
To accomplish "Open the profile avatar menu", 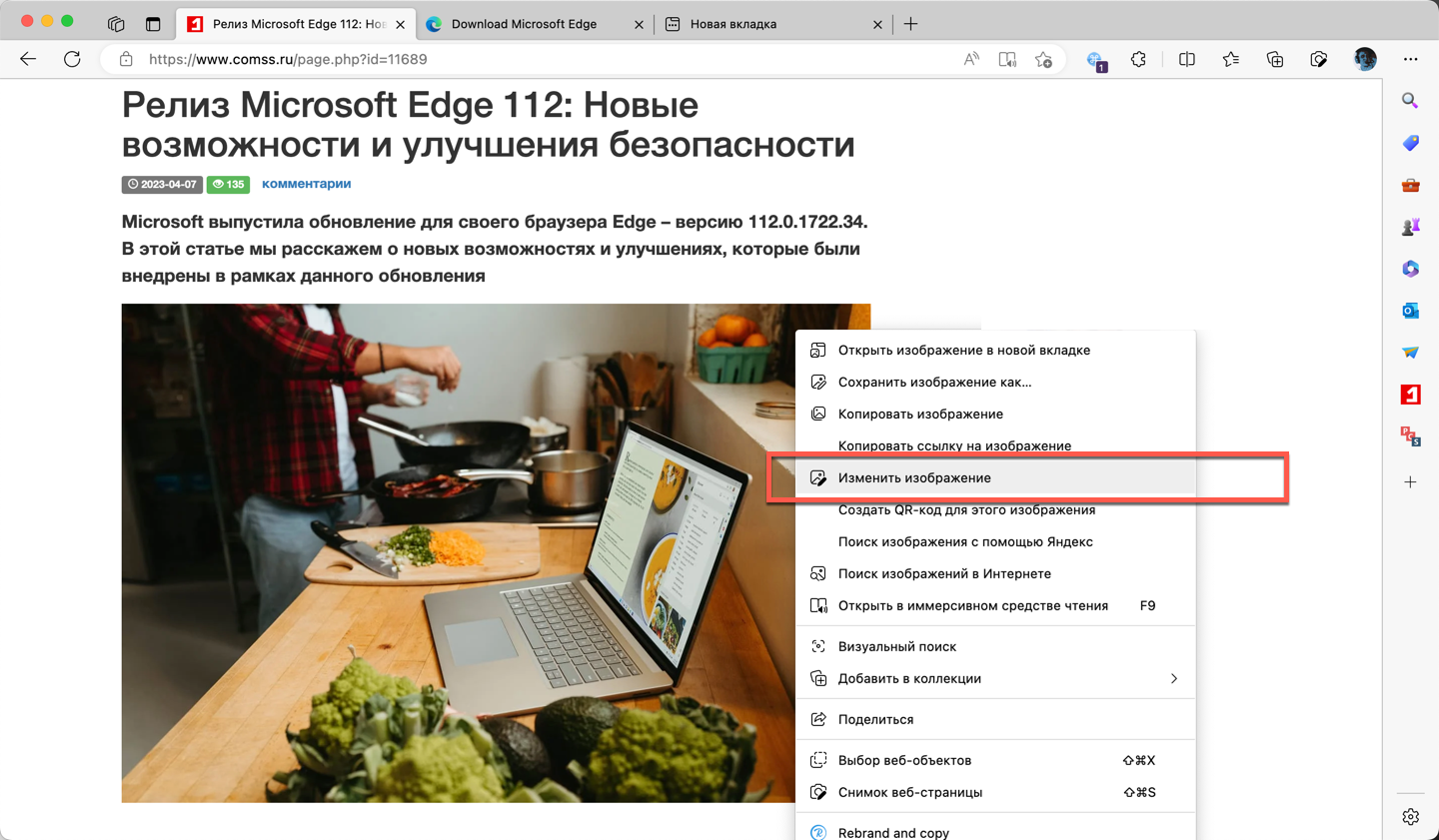I will pos(1365,59).
